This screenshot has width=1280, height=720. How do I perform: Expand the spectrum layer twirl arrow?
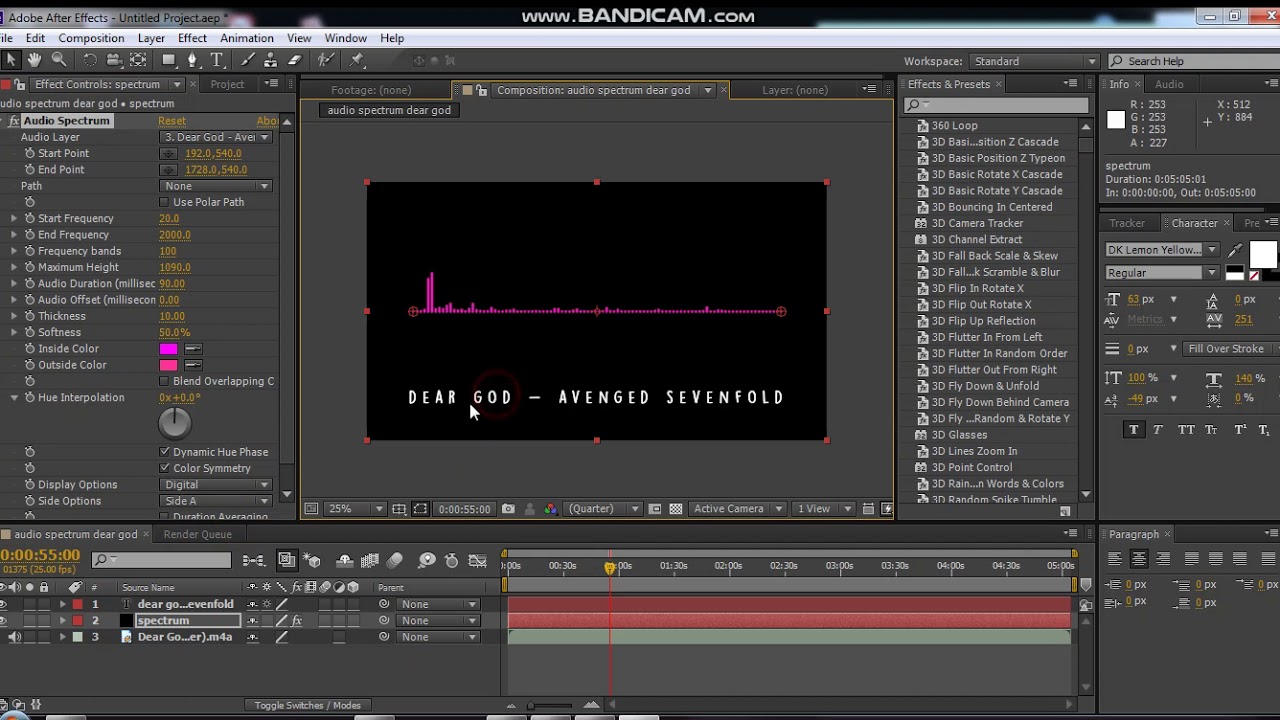point(62,621)
